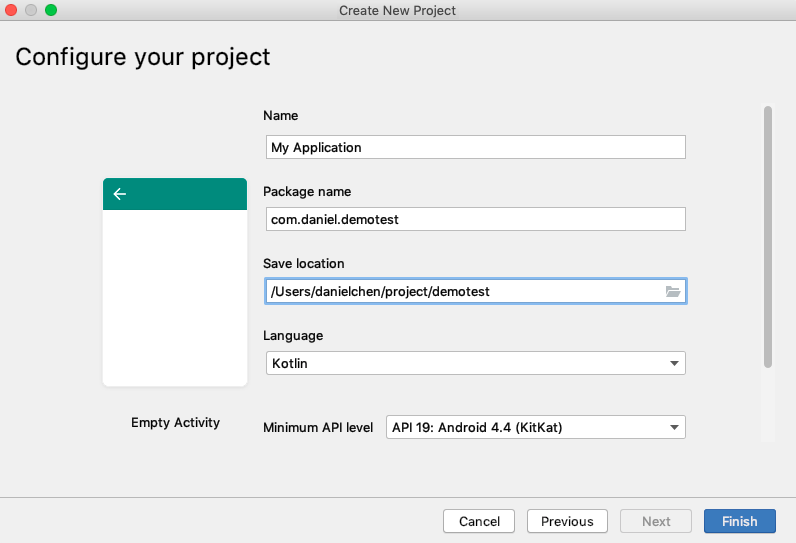796x543 pixels.
Task: Click the Minimum API level label
Action: click(x=318, y=427)
